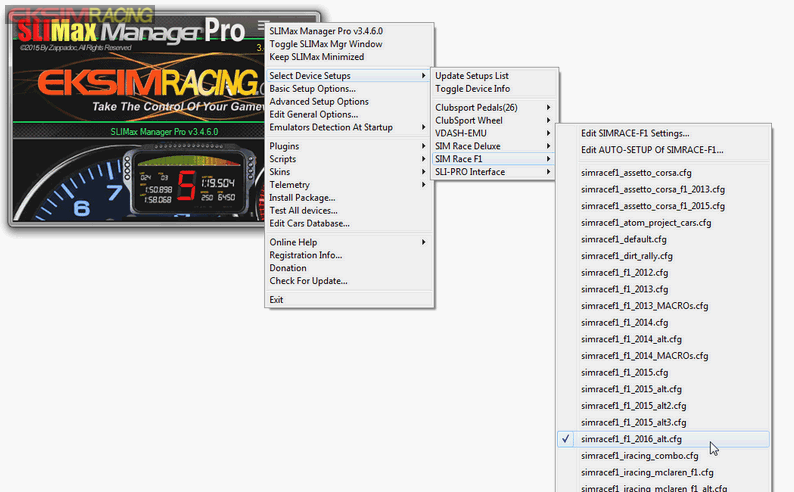This screenshot has height=492, width=794.
Task: Expand Select Device Setups submenu arrow
Action: point(423,75)
